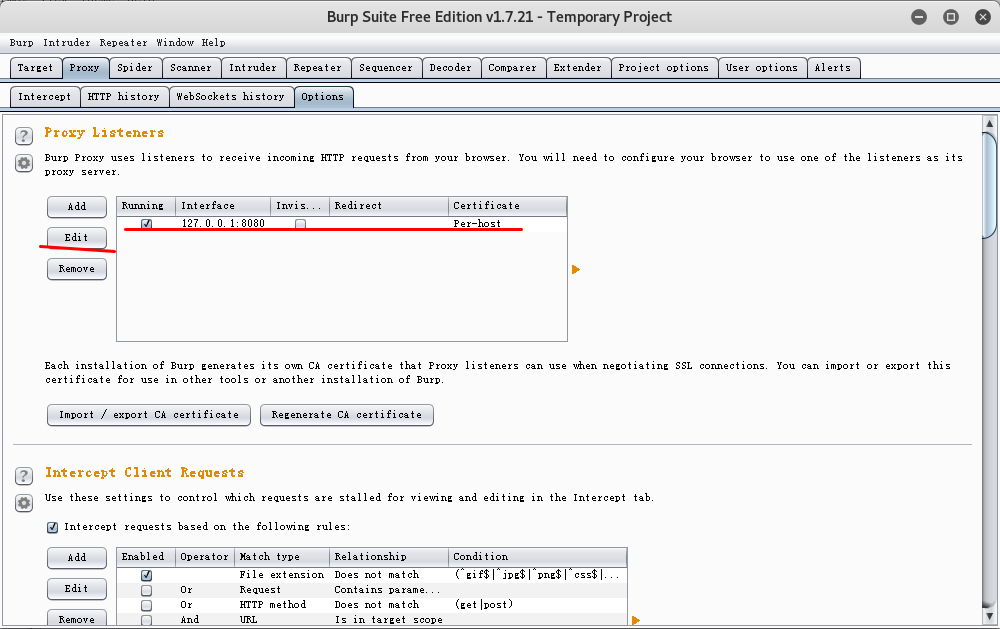Toggle Running checkbox for 127.0.0.1:8080 listener

[147, 224]
